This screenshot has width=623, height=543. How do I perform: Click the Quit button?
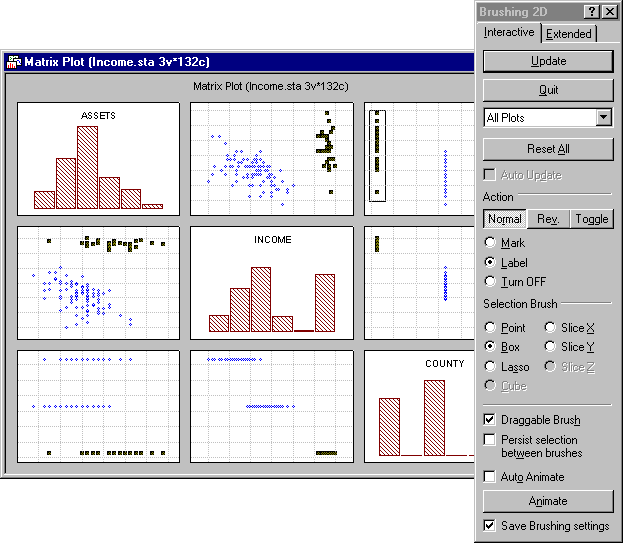pyautogui.click(x=548, y=90)
